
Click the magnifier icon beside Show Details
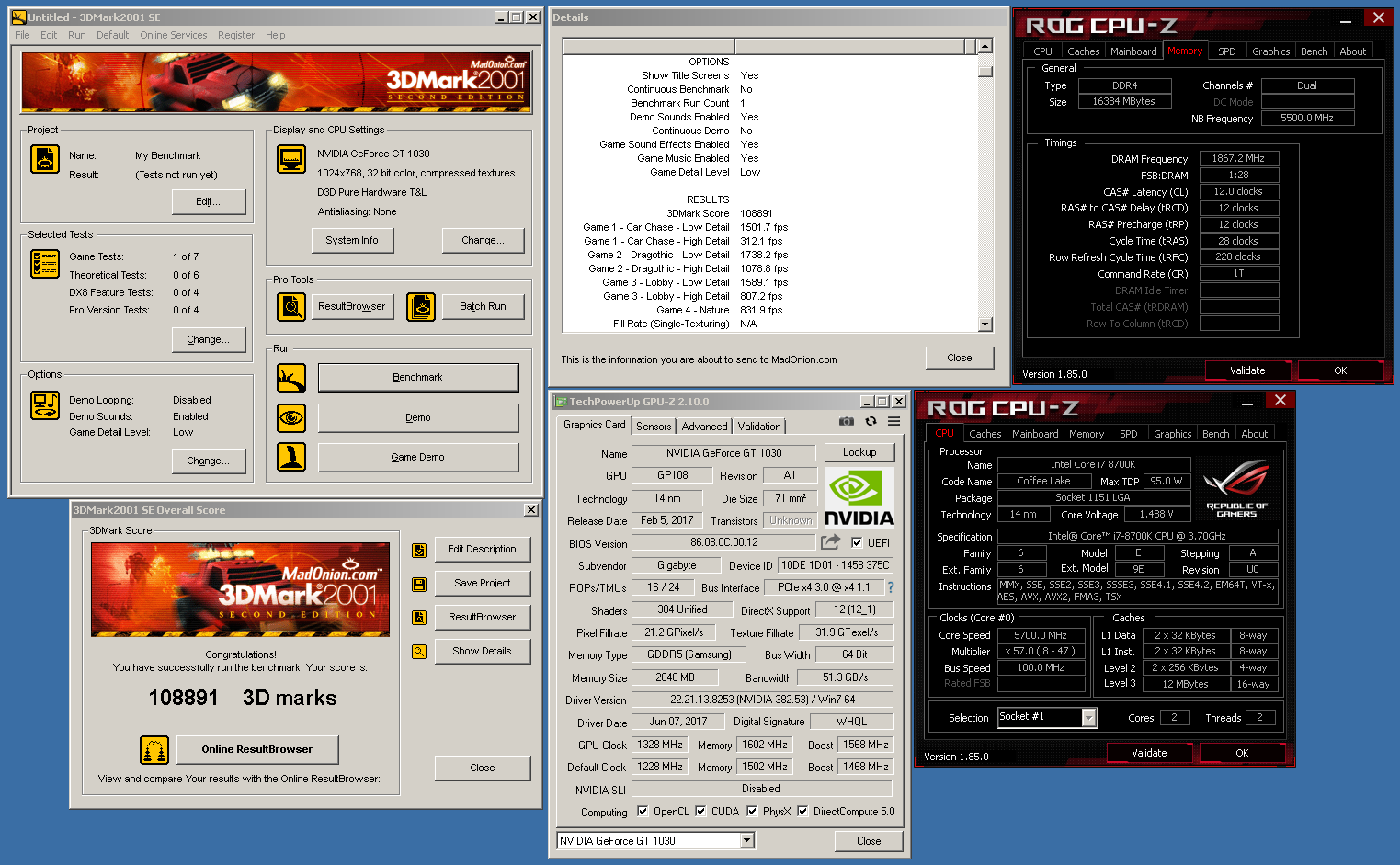[419, 652]
